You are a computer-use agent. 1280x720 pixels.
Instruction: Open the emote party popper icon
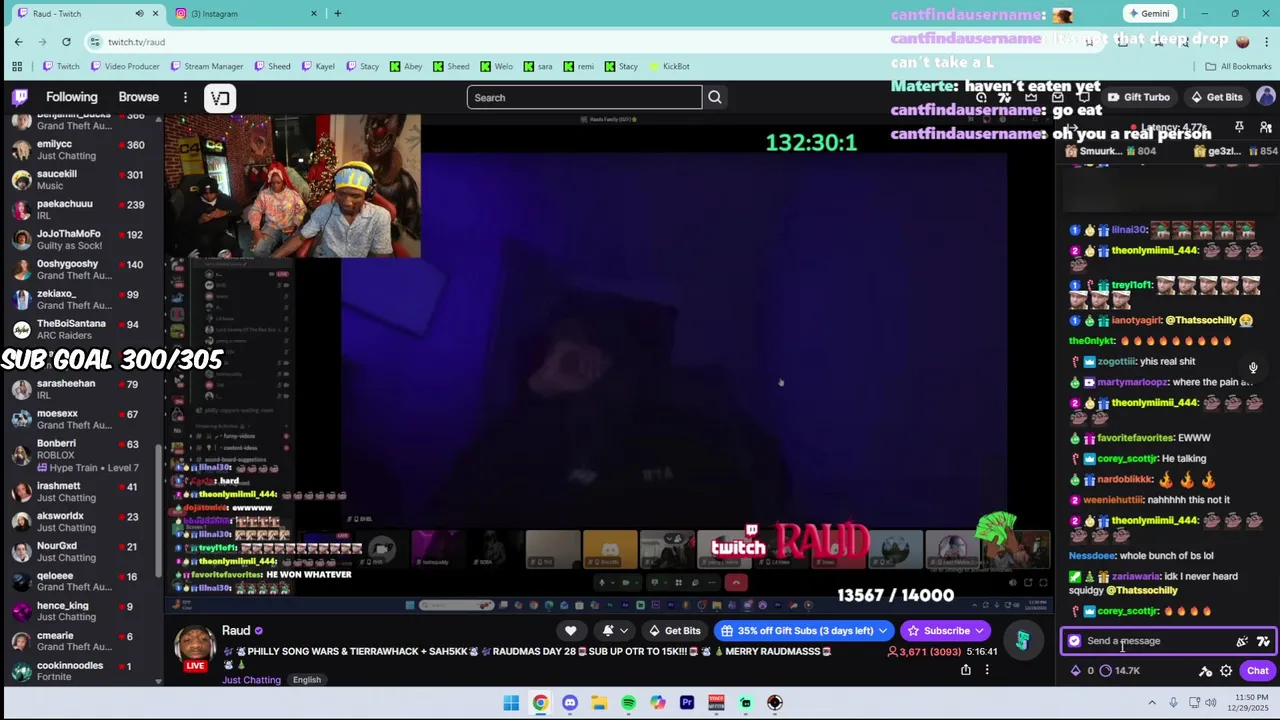coord(1242,641)
